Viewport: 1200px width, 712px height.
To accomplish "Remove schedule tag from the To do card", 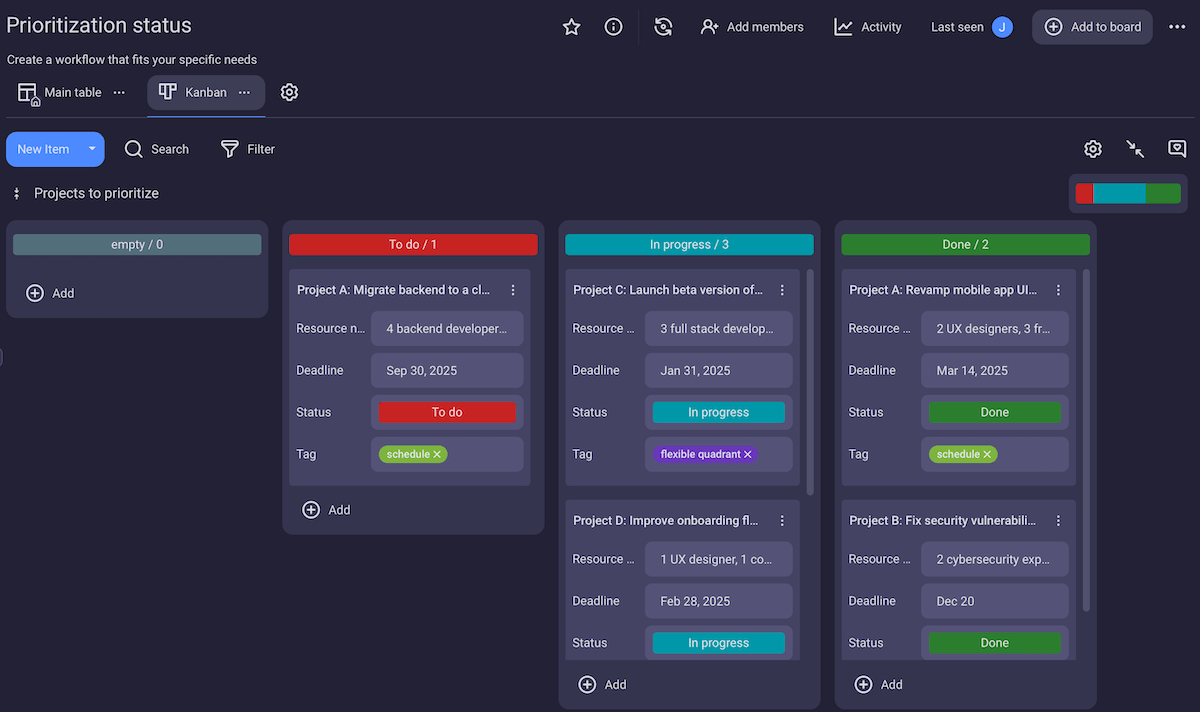I will click(437, 454).
